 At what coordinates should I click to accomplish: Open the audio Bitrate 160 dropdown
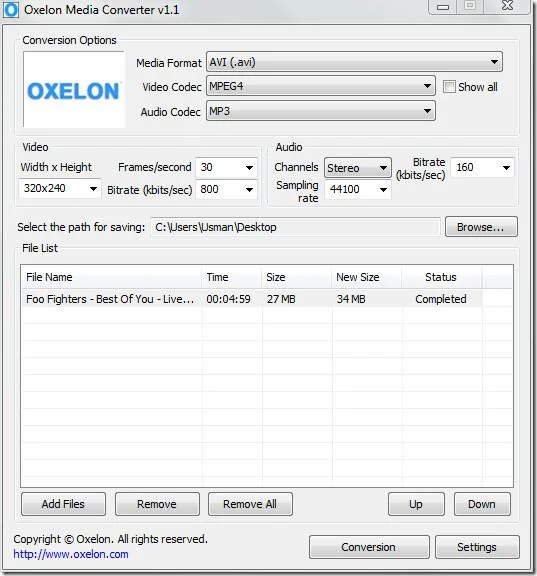482,168
